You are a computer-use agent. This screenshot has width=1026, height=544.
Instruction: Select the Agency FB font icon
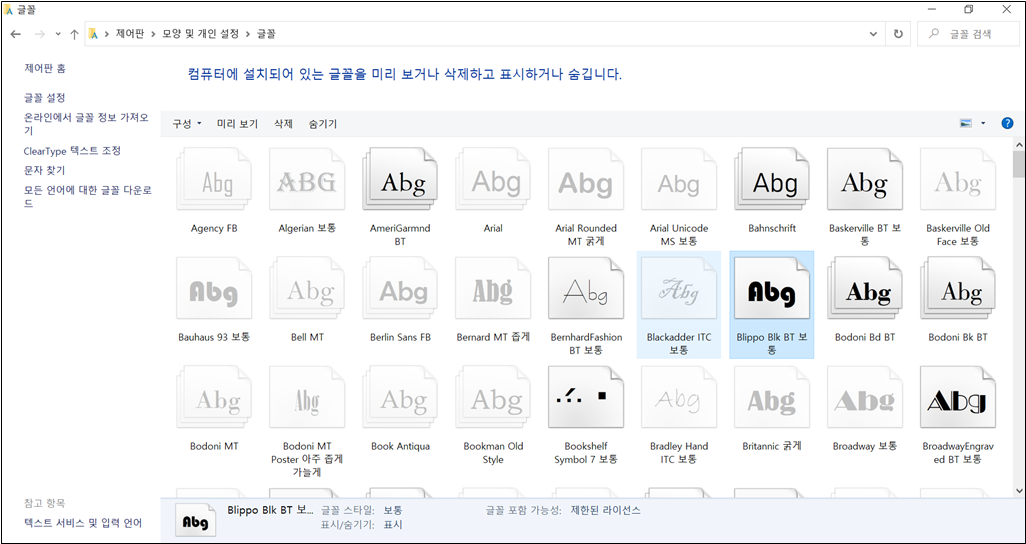[214, 181]
